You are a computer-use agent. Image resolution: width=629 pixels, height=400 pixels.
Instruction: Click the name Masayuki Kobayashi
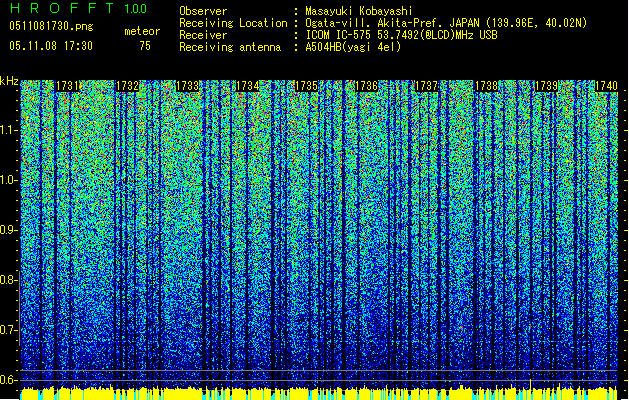(x=359, y=11)
